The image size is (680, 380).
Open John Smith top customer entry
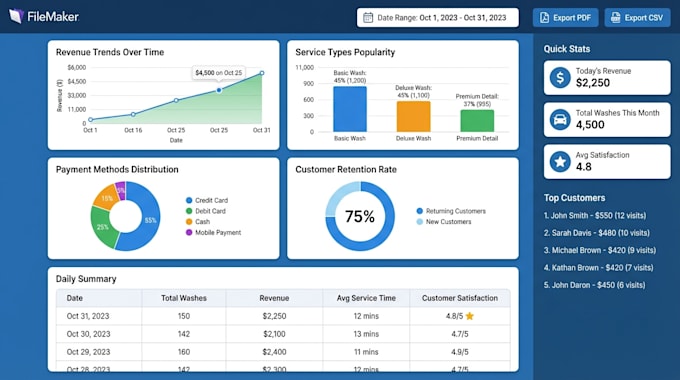(595, 216)
